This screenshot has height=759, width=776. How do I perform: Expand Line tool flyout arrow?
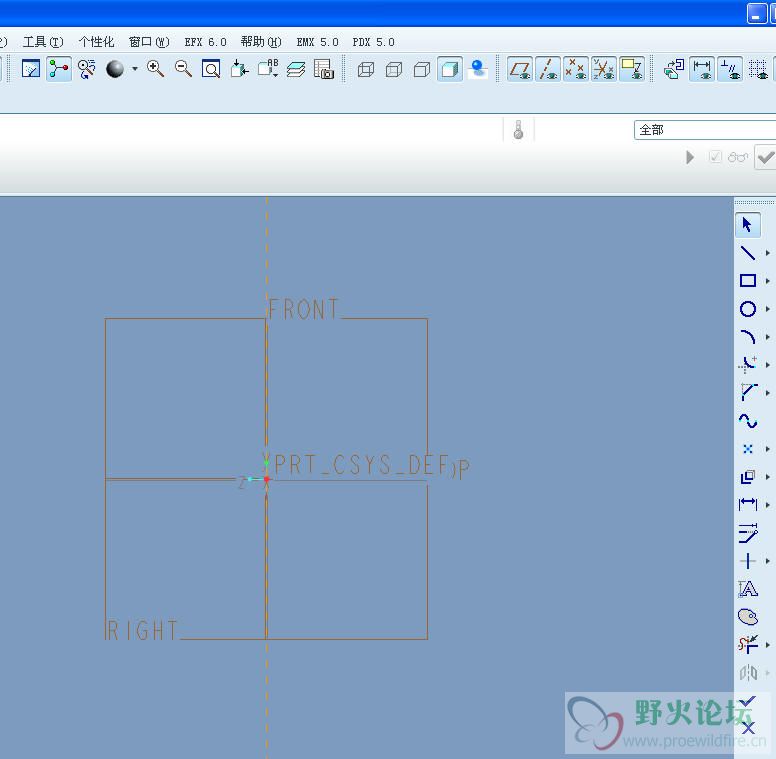coord(768,253)
